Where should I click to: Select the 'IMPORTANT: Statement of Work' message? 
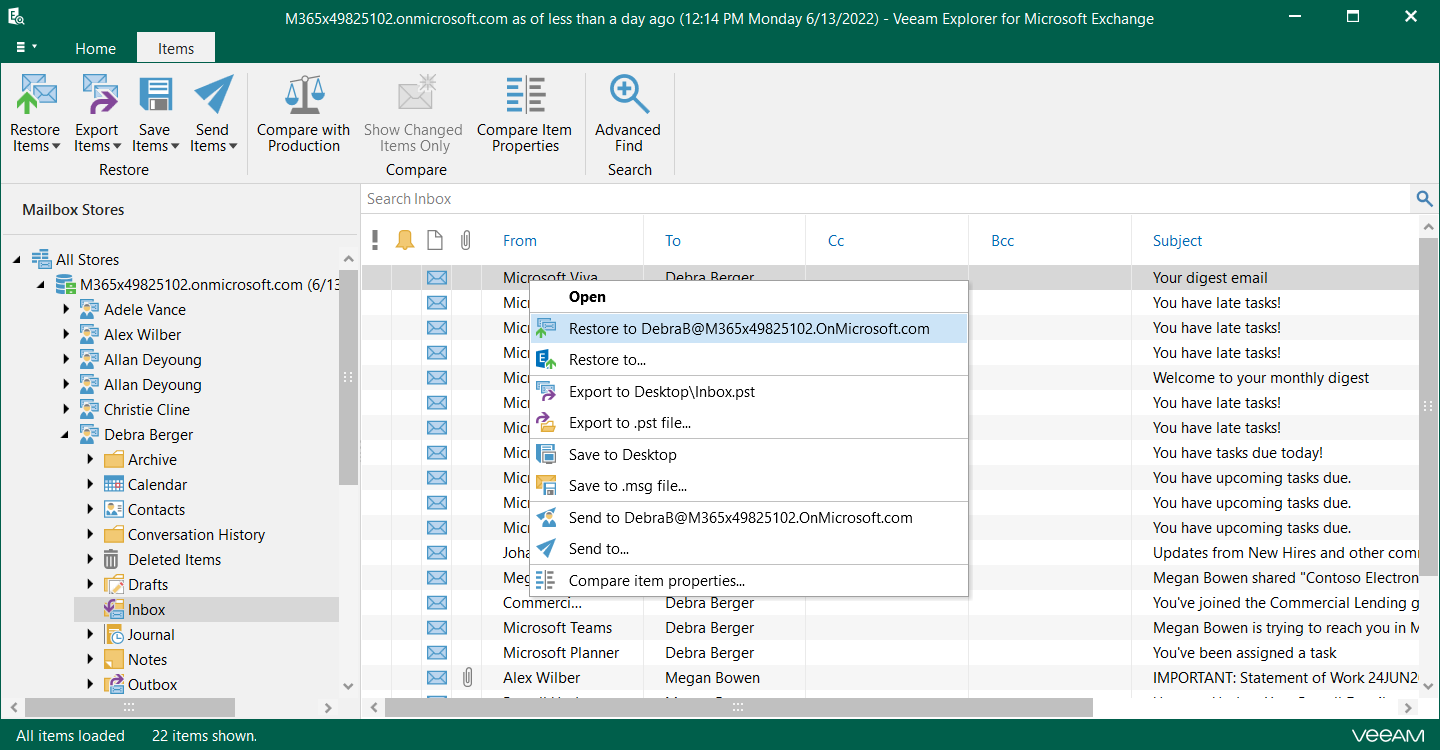(890, 678)
